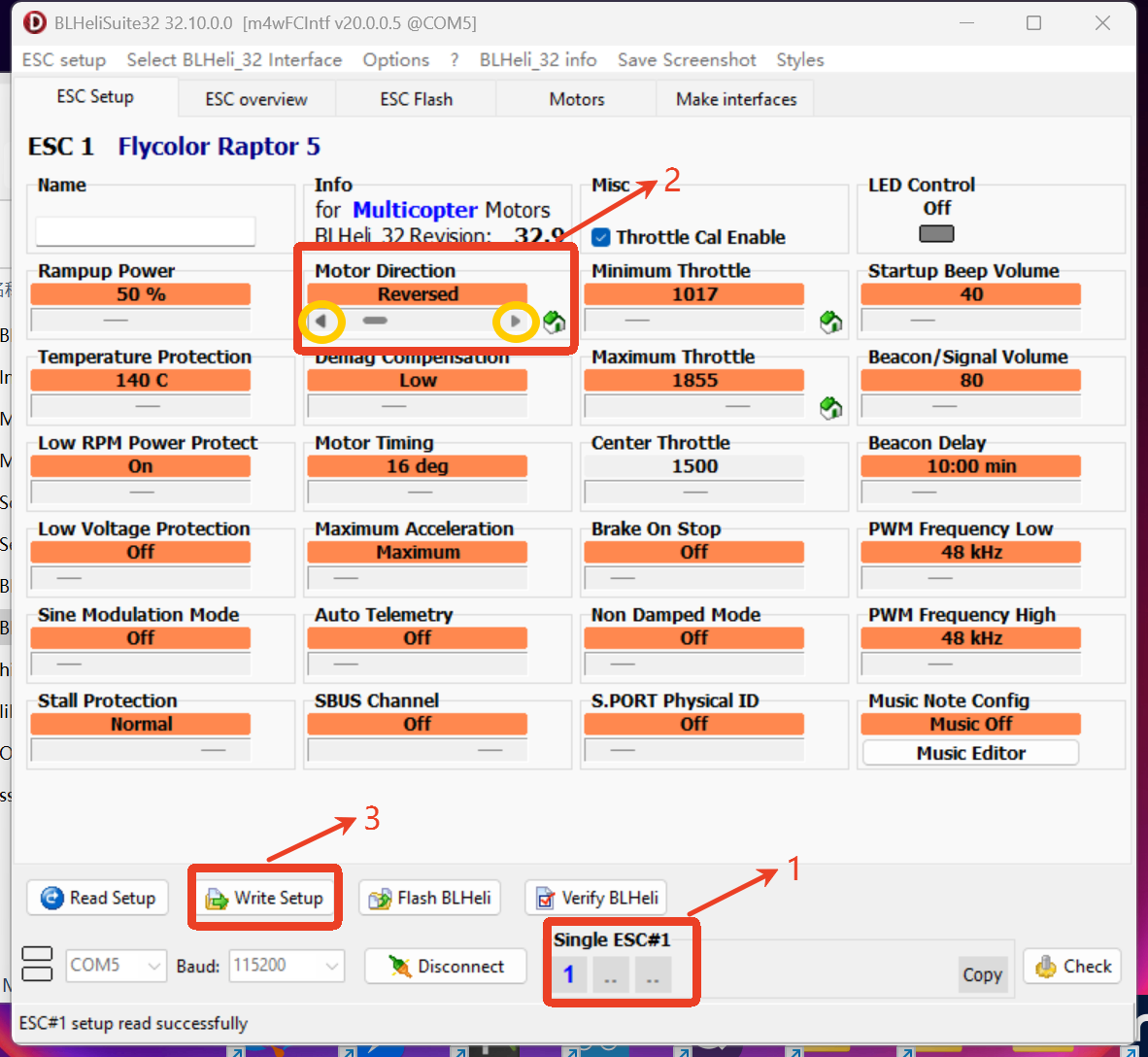Click the Sine Modulation Mode slider
Image resolution: width=1148 pixels, height=1057 pixels.
(x=141, y=663)
